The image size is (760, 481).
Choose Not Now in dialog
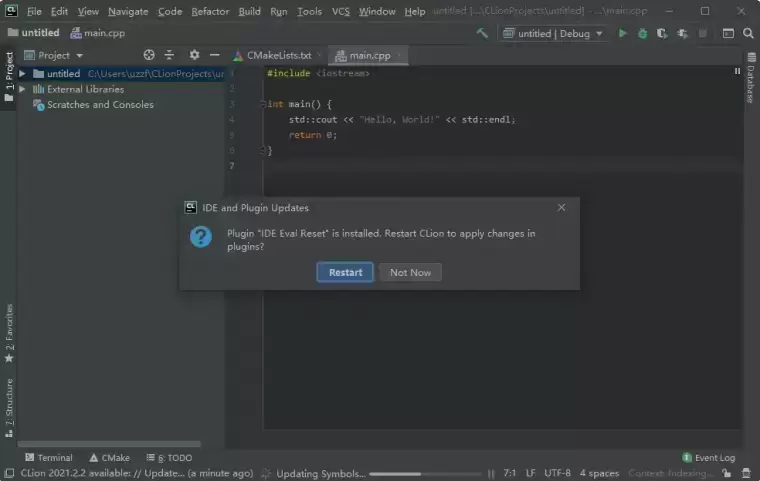(410, 273)
